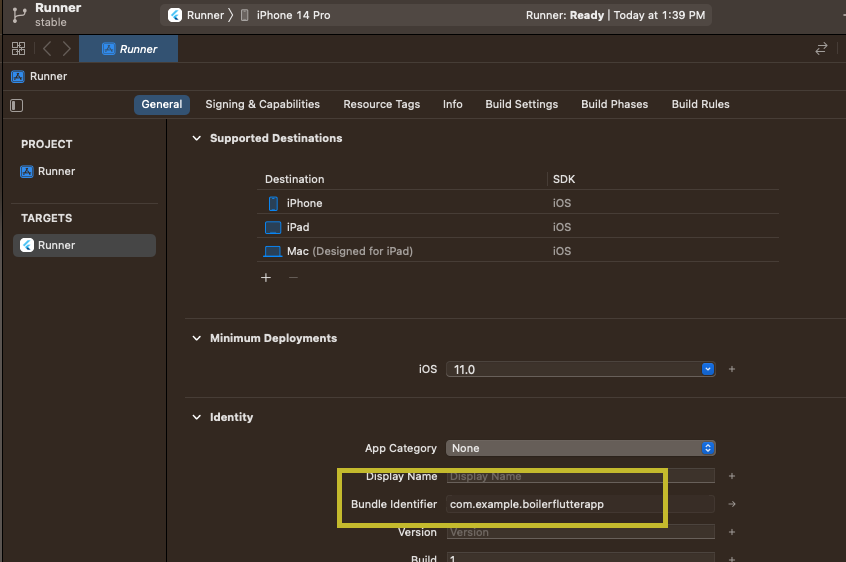Open the related items grid icon
Image resolution: width=846 pixels, height=562 pixels.
point(18,49)
